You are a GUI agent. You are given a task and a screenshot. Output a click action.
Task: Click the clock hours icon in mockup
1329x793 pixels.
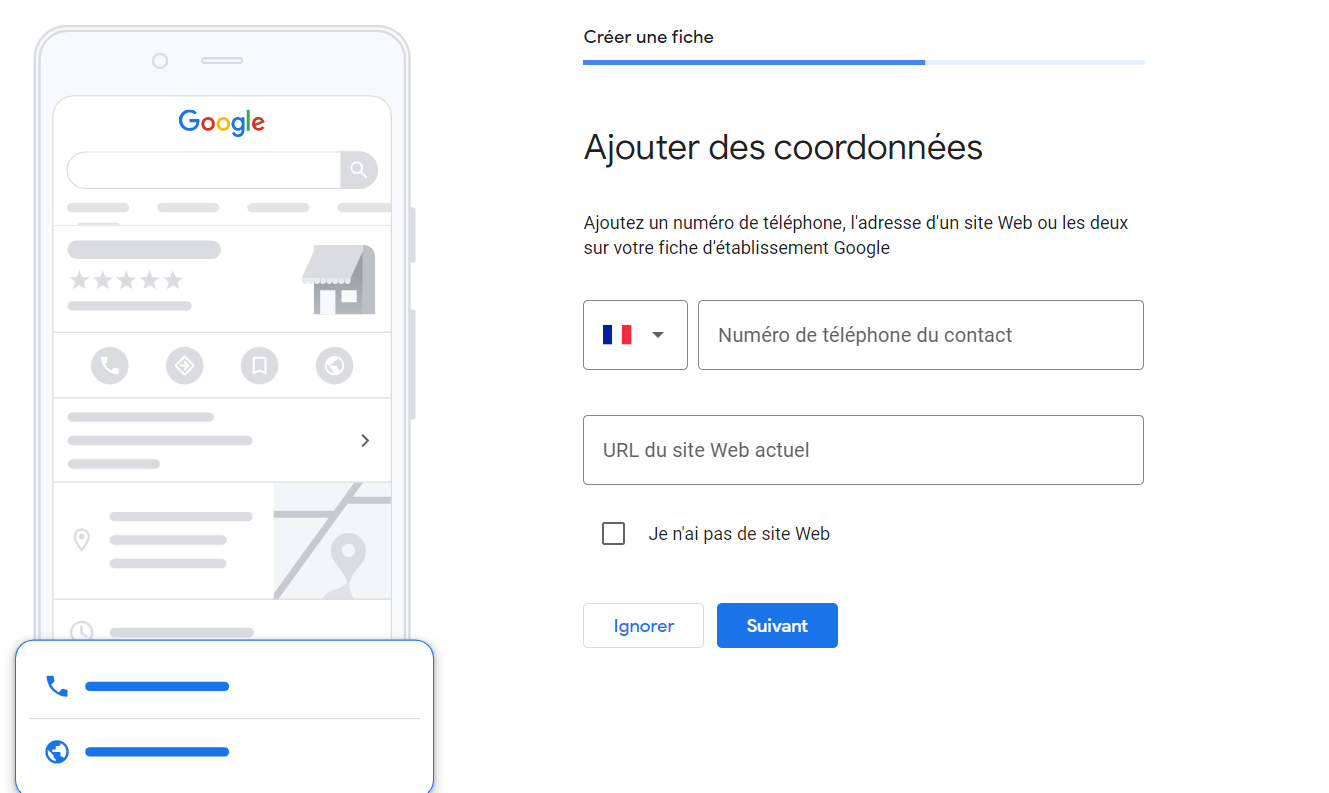[x=81, y=631]
